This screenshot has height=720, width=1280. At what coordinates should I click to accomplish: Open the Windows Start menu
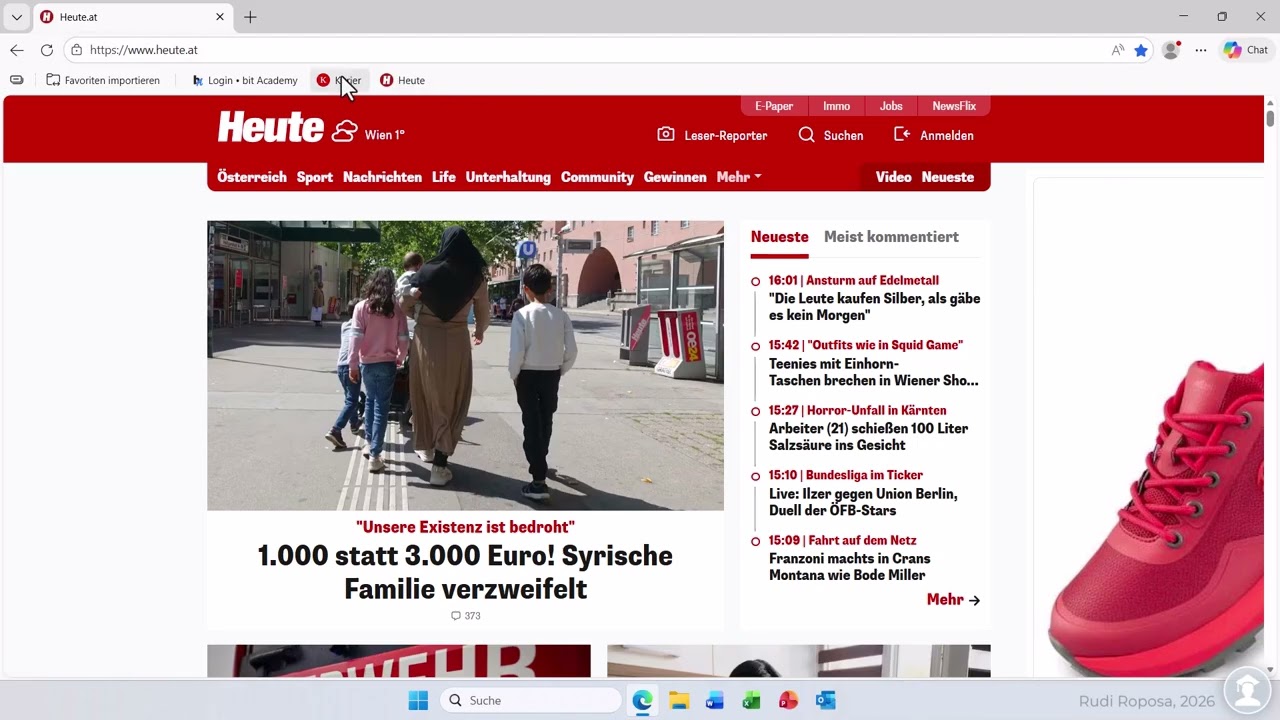[x=418, y=700]
